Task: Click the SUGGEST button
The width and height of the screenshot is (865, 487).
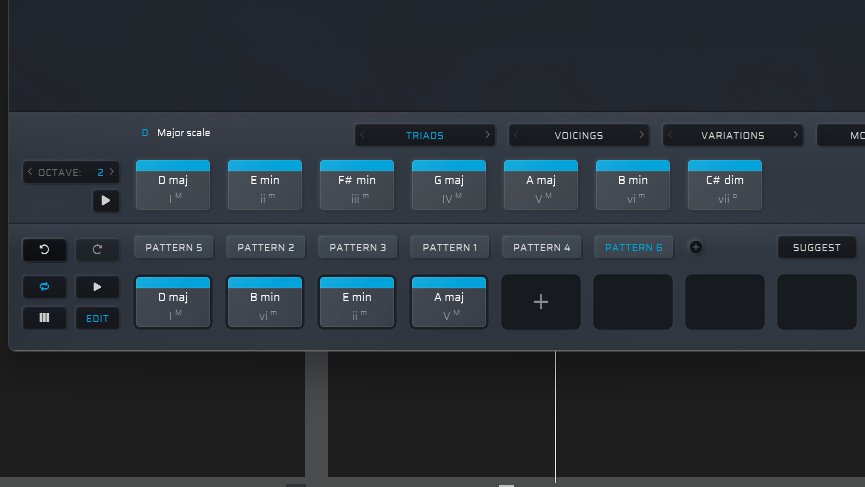Action: coord(816,248)
